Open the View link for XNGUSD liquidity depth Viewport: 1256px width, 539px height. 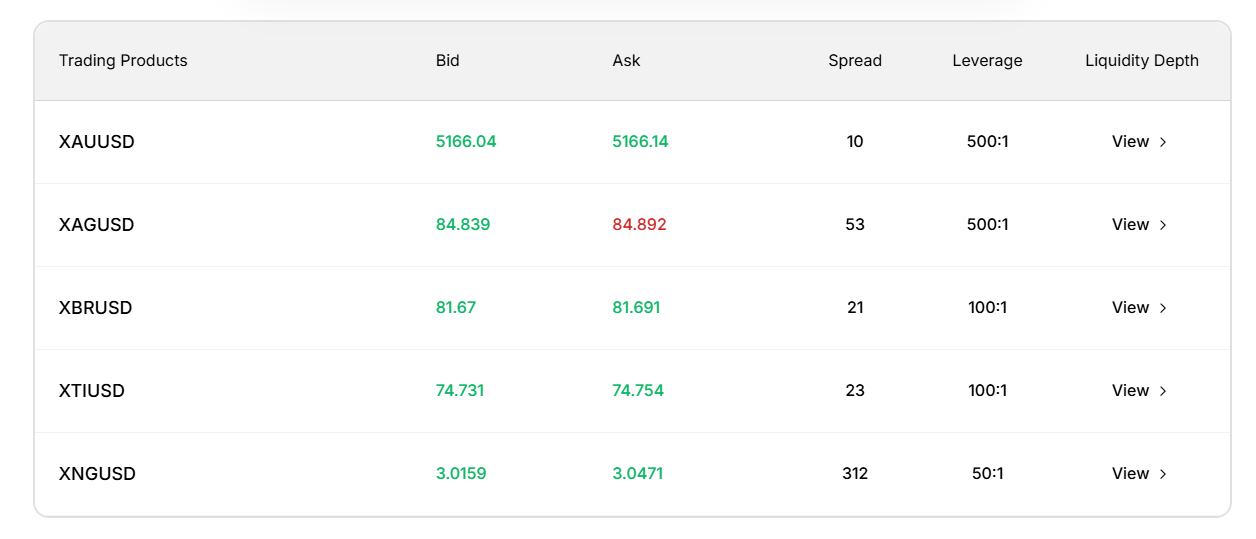point(1130,474)
